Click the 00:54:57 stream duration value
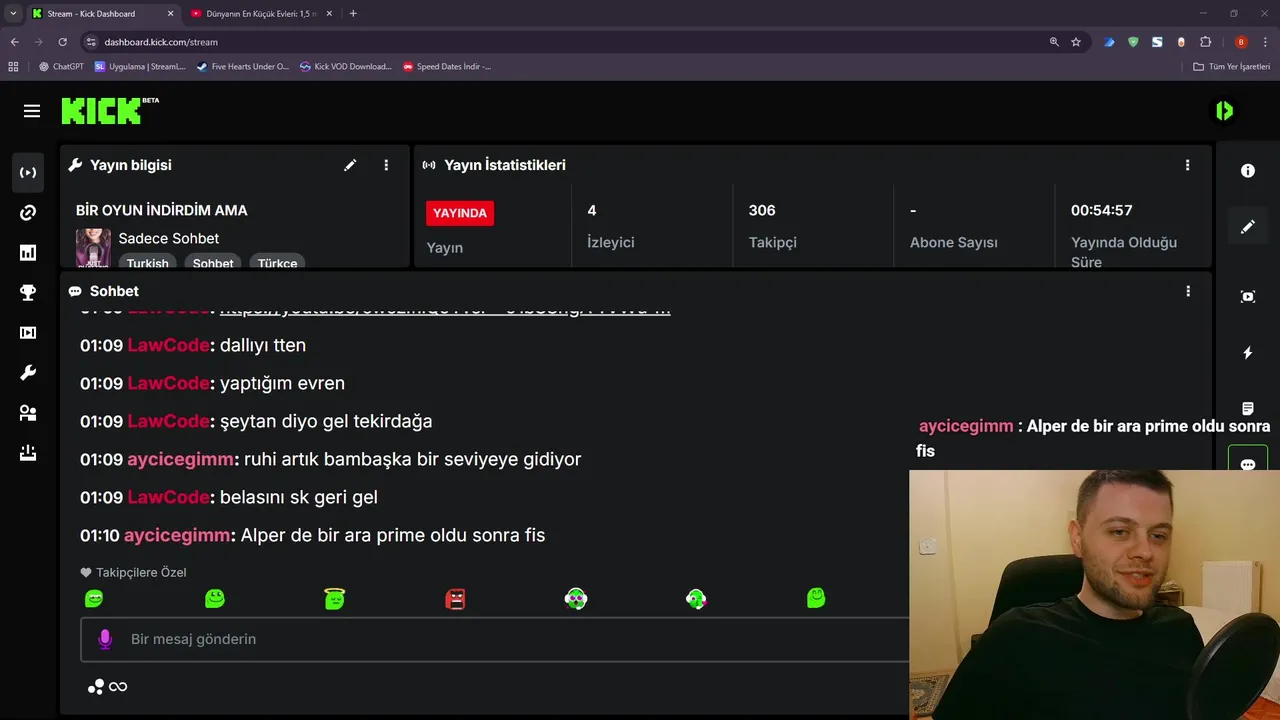The height and width of the screenshot is (720, 1280). 1102,211
